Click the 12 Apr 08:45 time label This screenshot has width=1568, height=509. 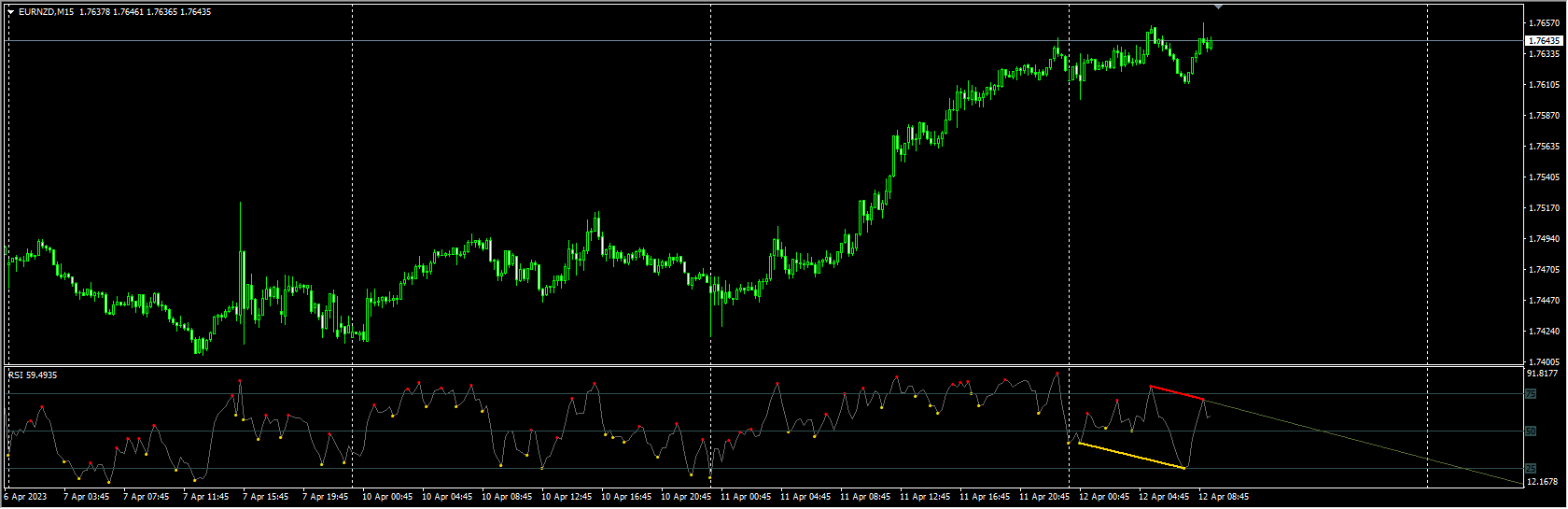[1223, 497]
